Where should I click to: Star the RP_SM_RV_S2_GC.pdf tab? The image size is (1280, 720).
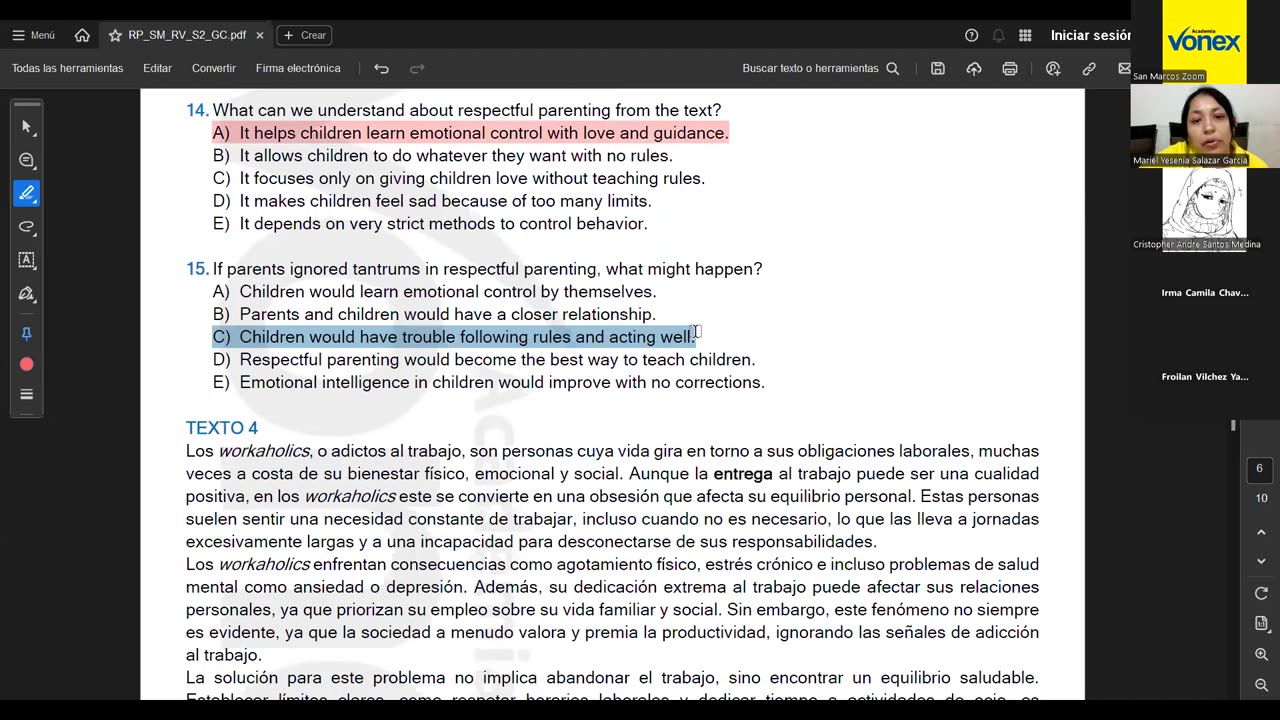pyautogui.click(x=115, y=35)
